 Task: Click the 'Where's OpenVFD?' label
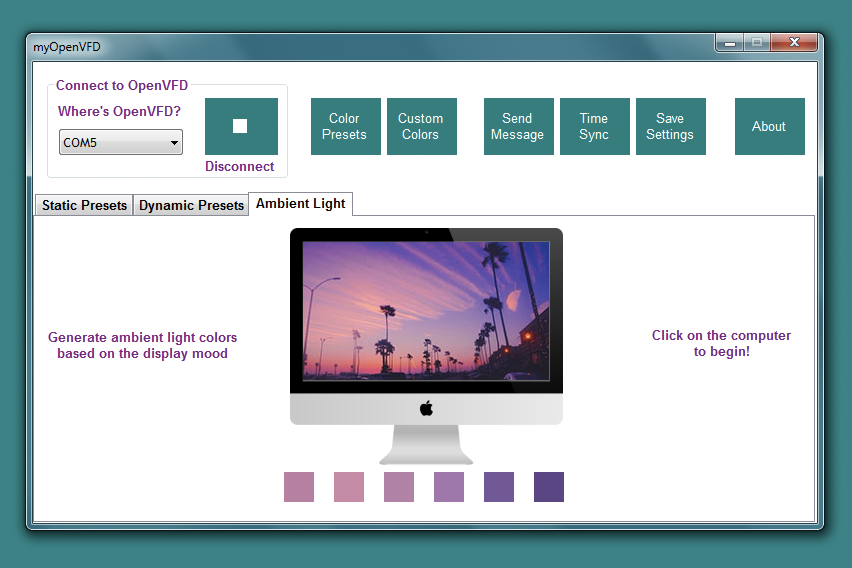[x=119, y=111]
